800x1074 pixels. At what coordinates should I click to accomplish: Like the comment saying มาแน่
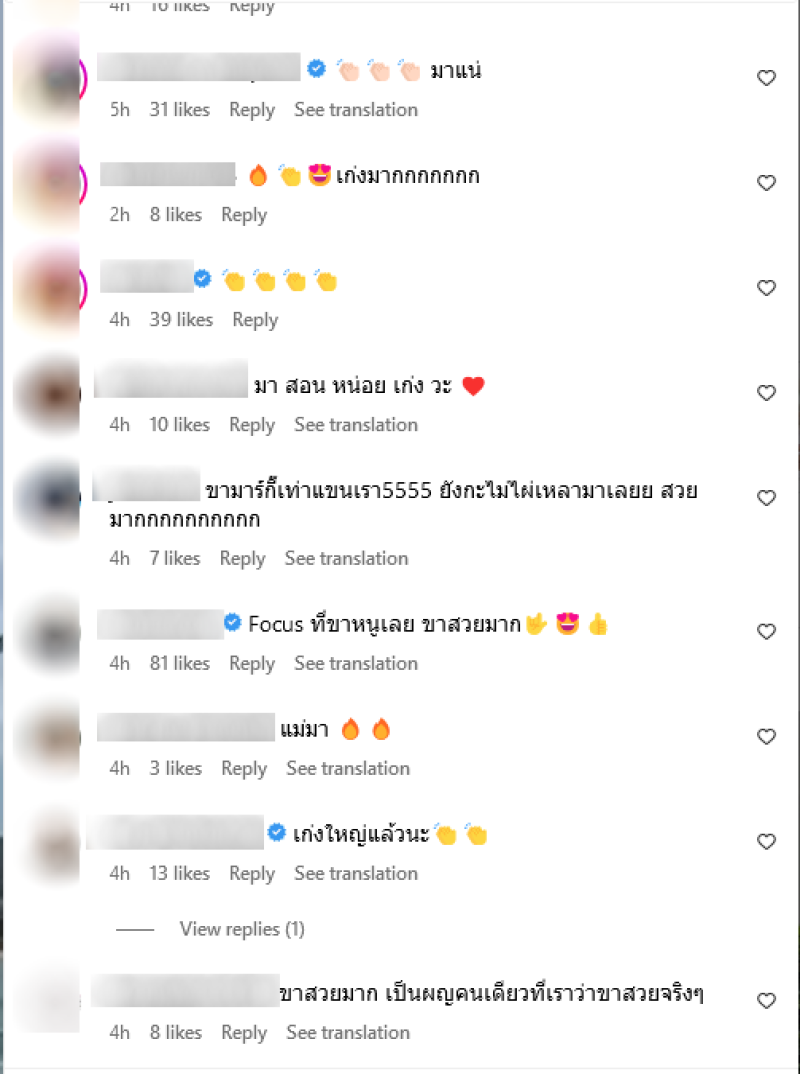pos(766,78)
